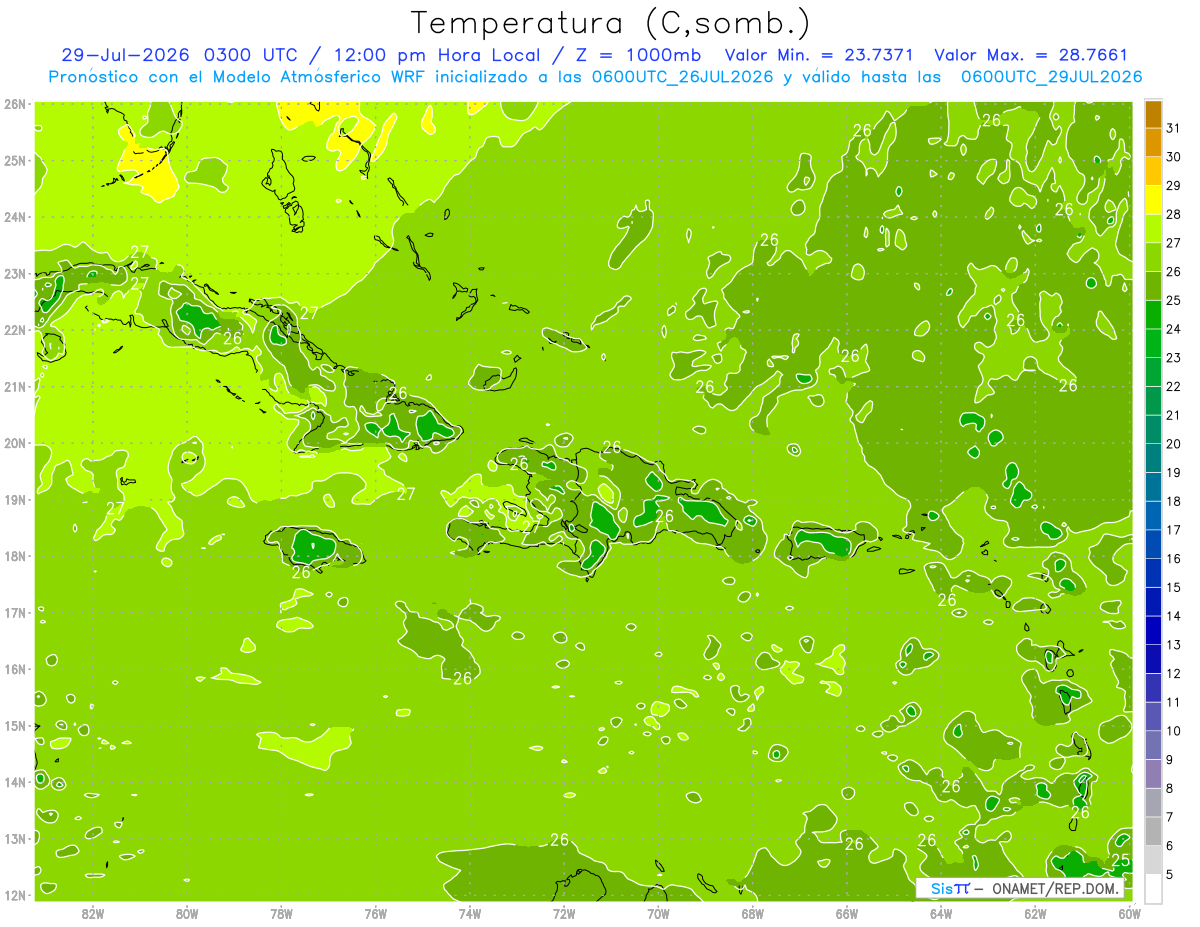Click the '74W' longitude axis label
The width and height of the screenshot is (1200, 927).
(470, 913)
